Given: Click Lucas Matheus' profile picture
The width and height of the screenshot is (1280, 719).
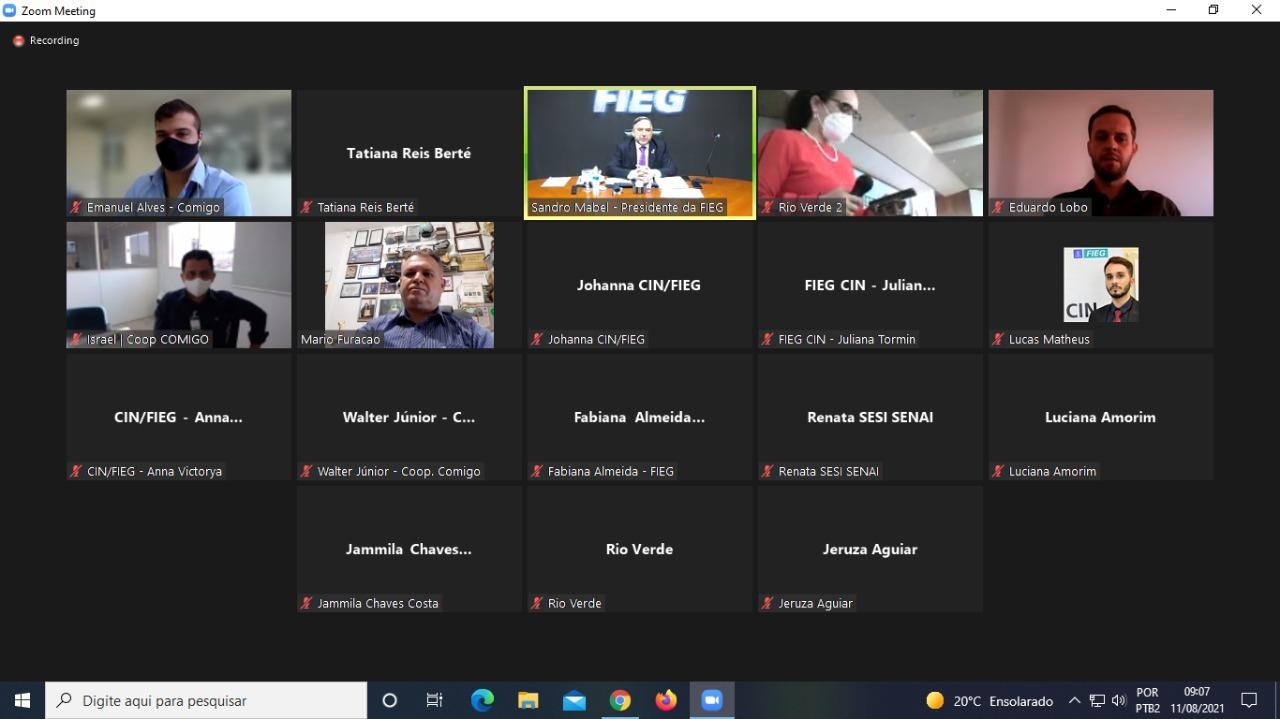Looking at the screenshot, I should pos(1101,285).
